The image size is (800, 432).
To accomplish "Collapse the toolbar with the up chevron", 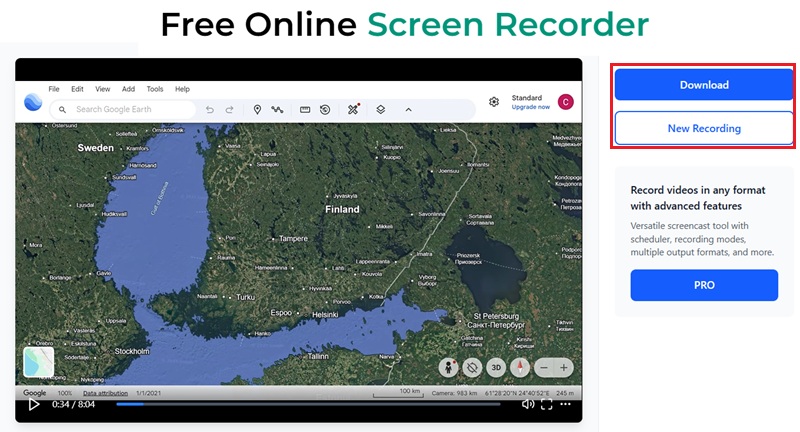I will pos(408,110).
